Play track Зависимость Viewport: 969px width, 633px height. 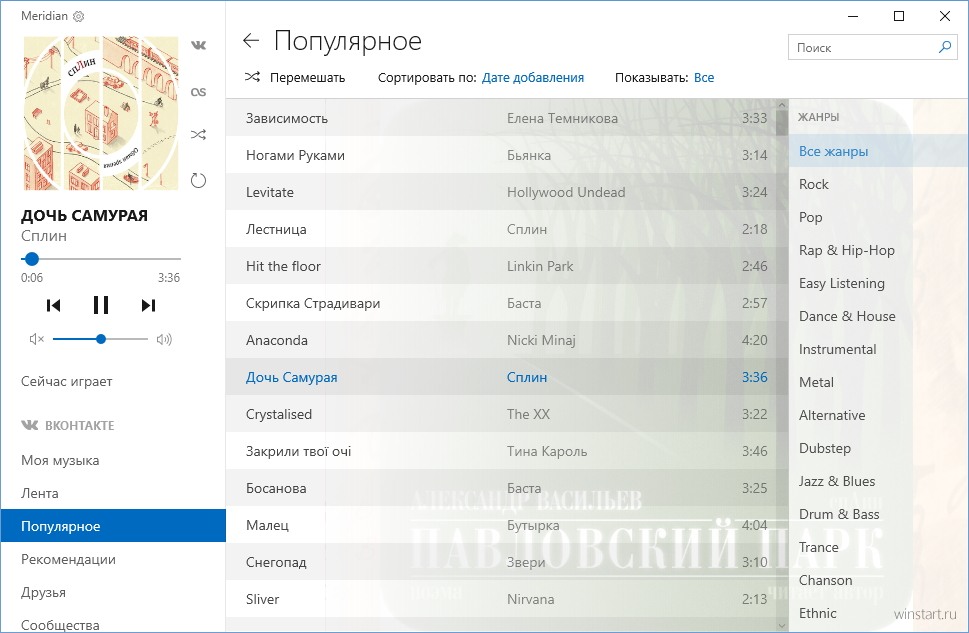502,118
